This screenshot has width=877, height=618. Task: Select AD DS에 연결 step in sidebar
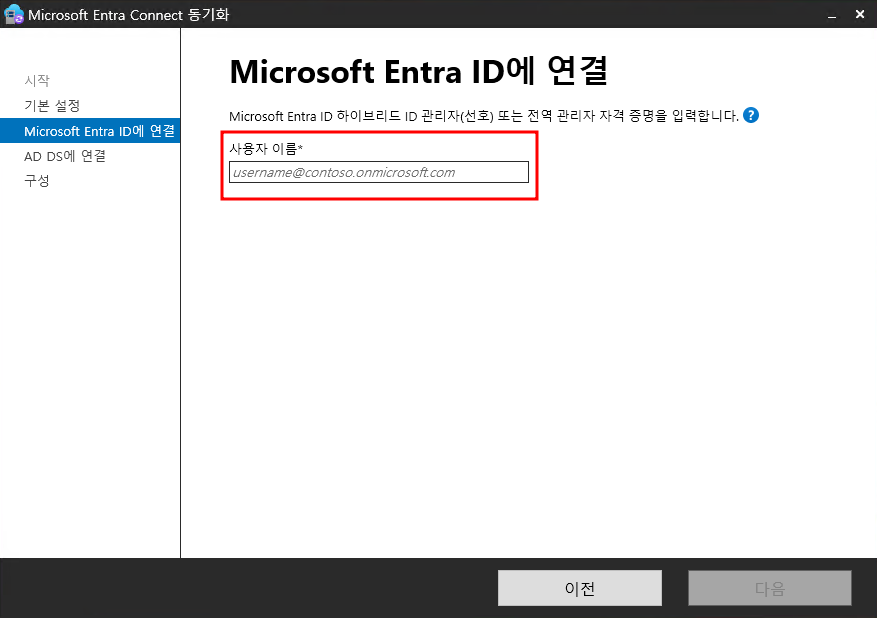65,156
